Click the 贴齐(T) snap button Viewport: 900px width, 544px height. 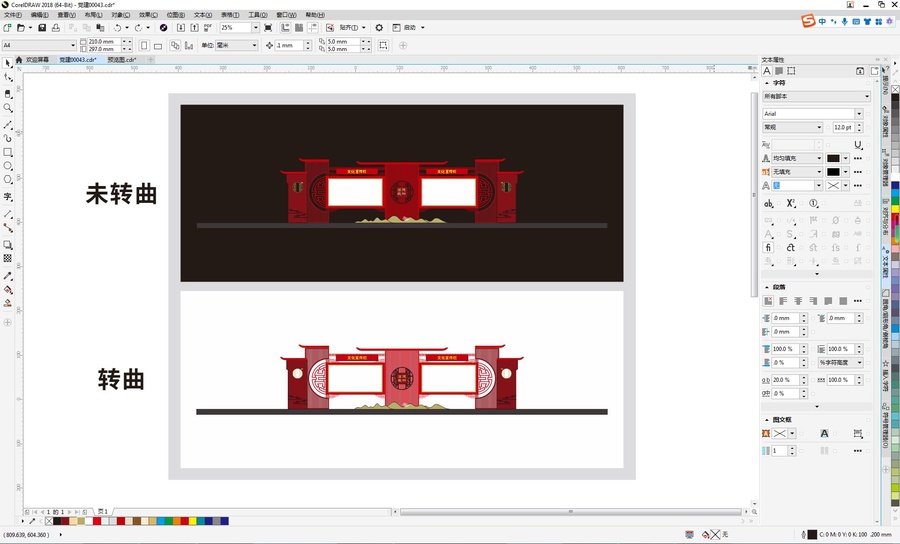click(x=348, y=28)
